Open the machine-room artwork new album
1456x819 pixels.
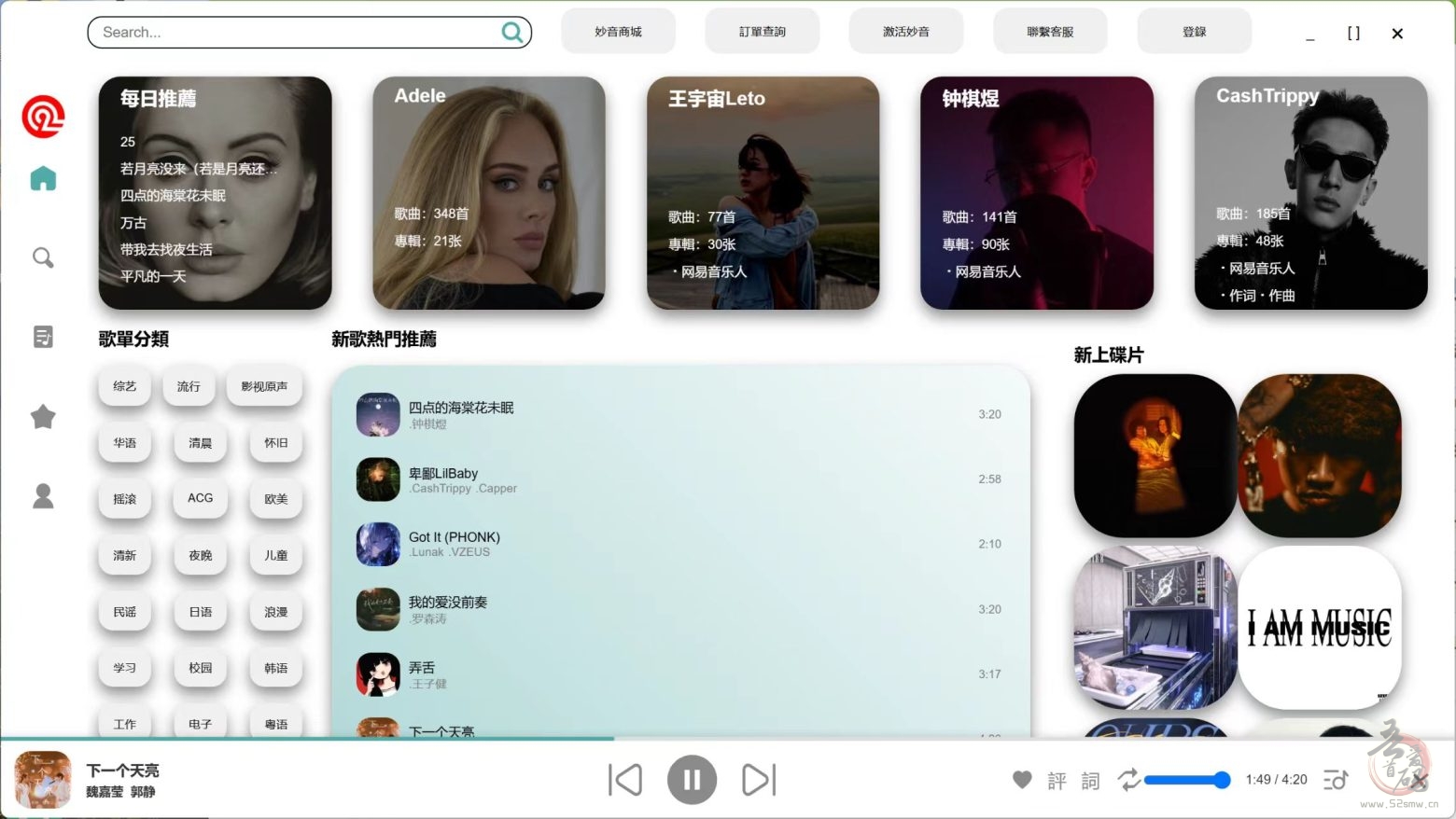[x=1155, y=628]
